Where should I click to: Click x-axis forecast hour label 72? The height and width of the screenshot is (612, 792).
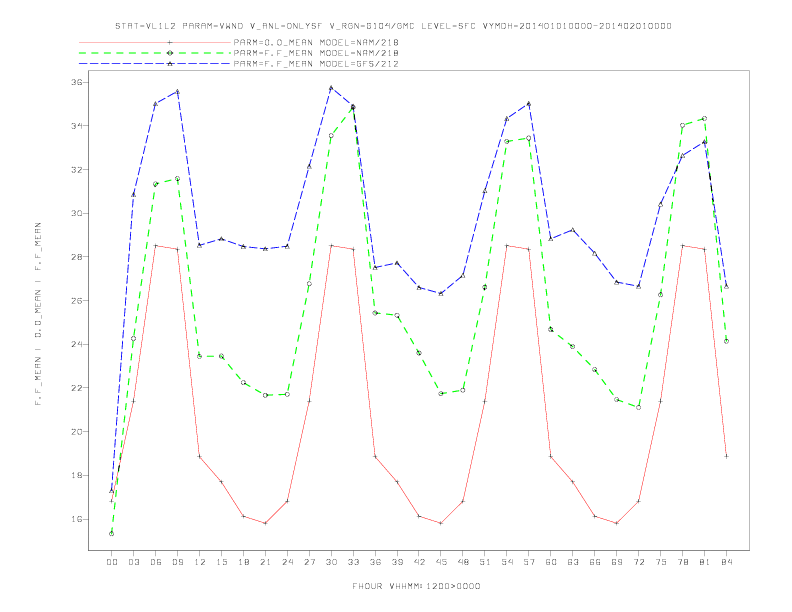[x=638, y=562]
